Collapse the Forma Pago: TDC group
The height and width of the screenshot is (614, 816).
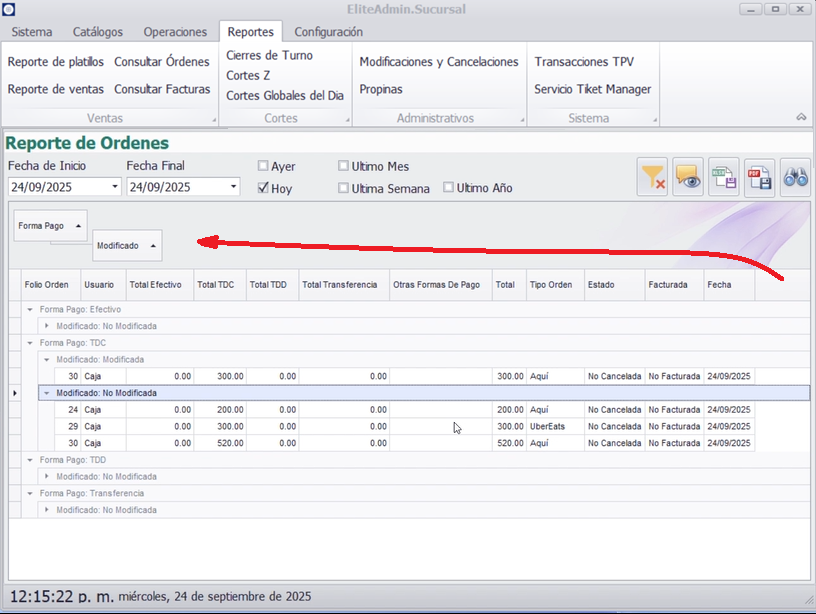(31, 342)
